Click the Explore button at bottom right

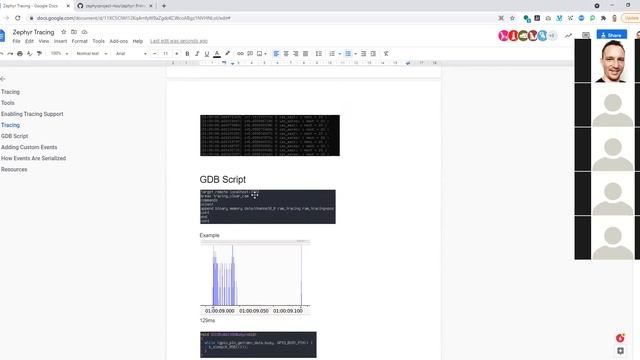pyautogui.click(x=620, y=351)
